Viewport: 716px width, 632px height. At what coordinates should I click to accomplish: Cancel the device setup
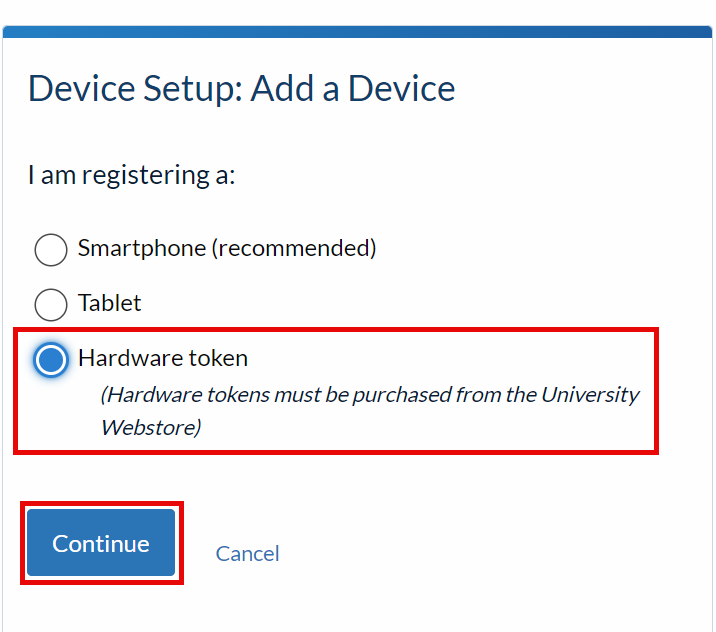[247, 553]
